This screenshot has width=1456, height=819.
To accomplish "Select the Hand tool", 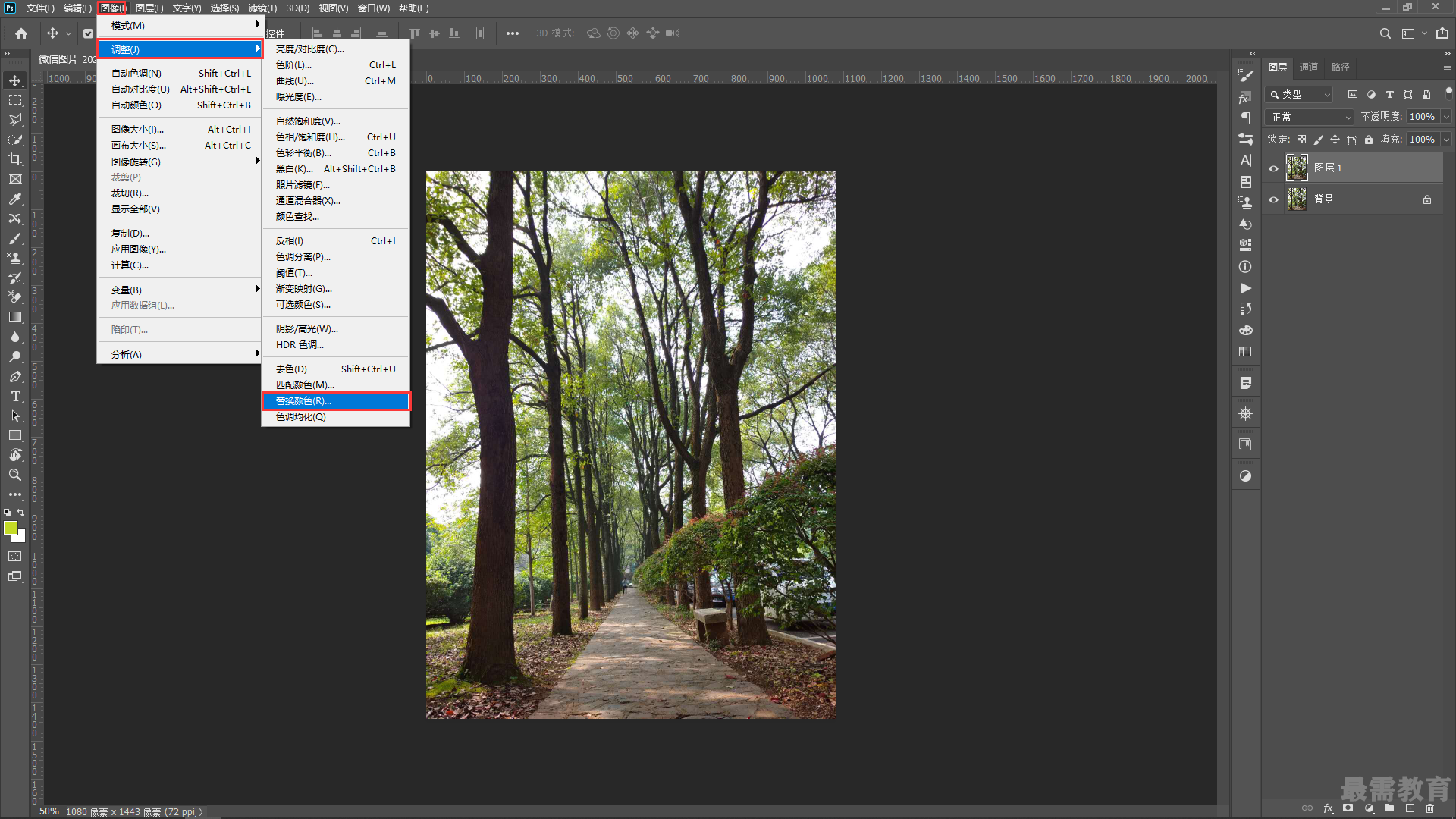I will pyautogui.click(x=15, y=455).
